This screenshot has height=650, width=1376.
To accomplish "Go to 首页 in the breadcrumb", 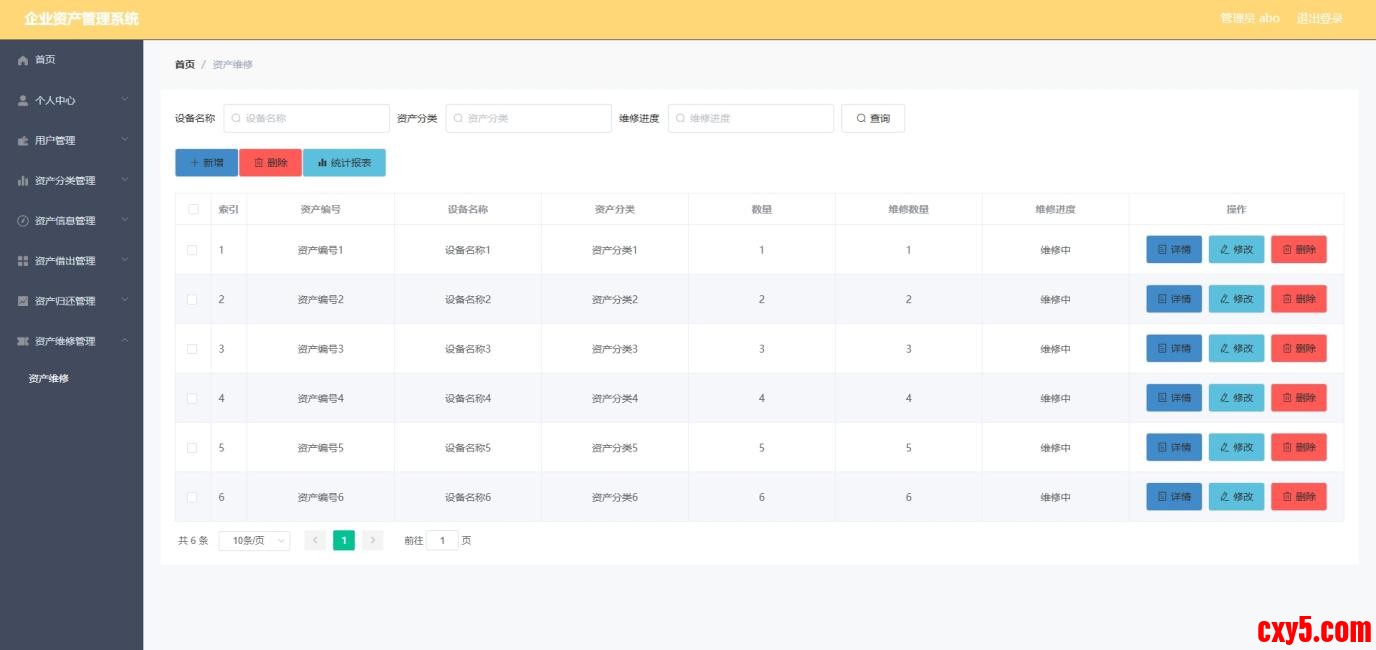I will point(185,65).
